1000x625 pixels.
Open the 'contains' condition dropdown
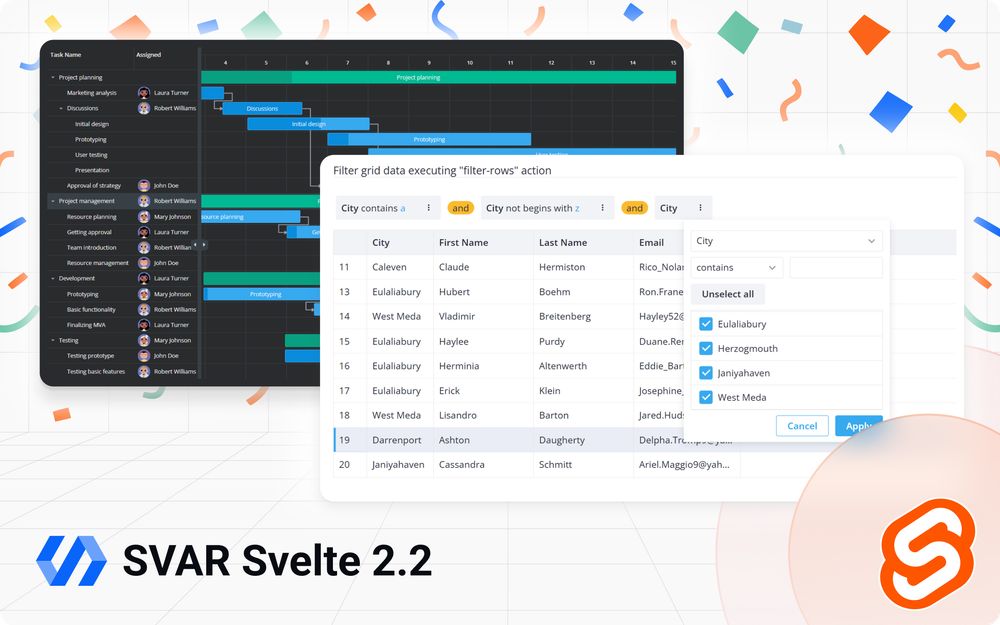(x=737, y=268)
